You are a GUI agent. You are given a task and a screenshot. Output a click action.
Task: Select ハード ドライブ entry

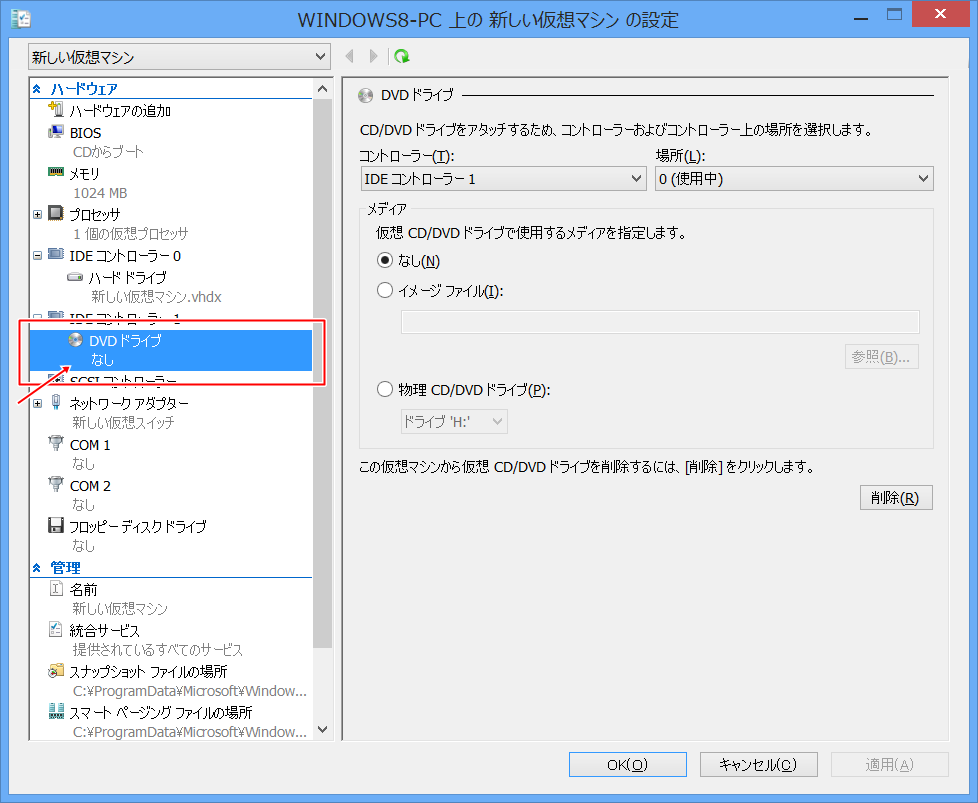click(x=128, y=277)
